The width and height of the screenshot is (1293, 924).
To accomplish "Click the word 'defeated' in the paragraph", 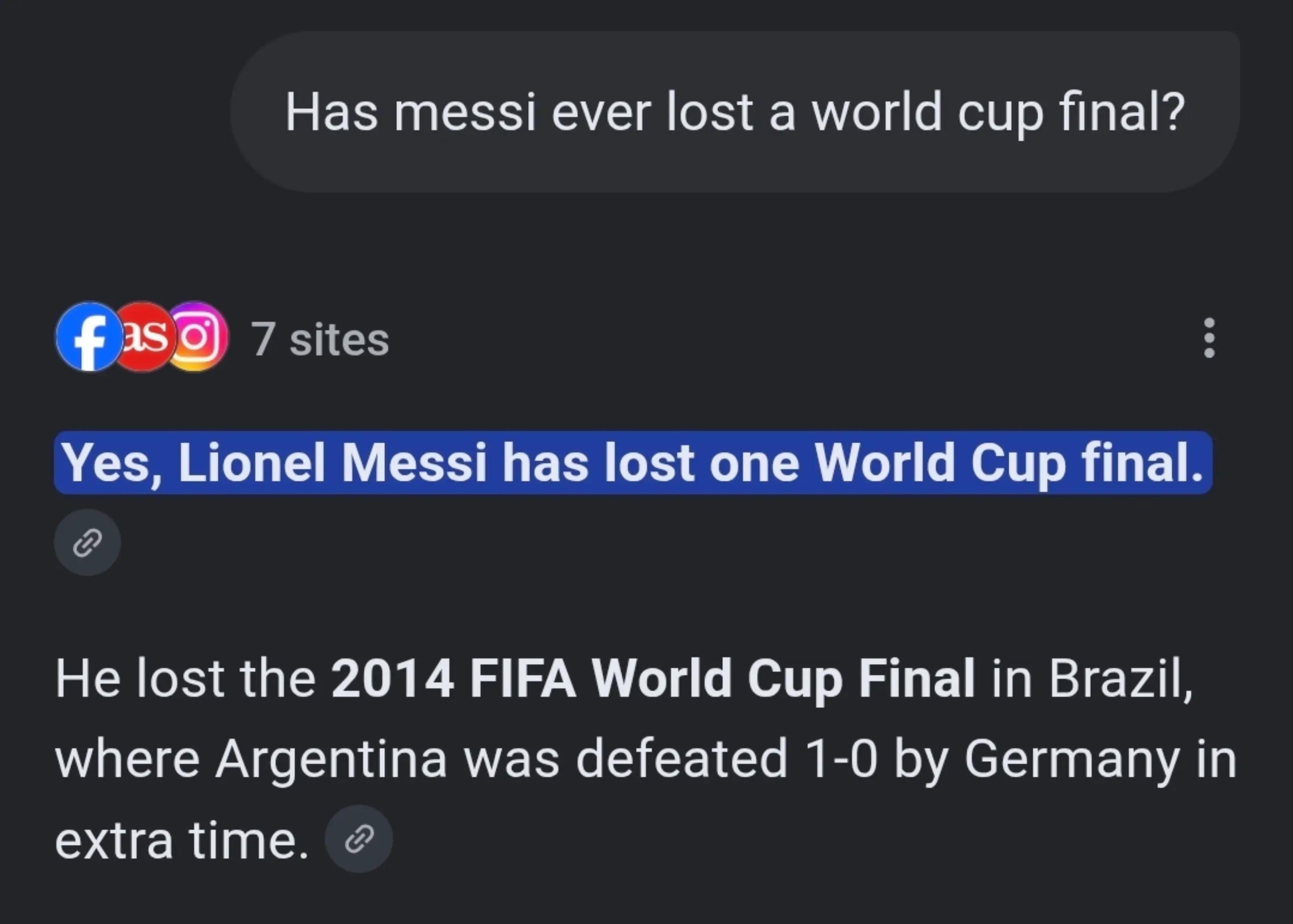I will [x=682, y=759].
